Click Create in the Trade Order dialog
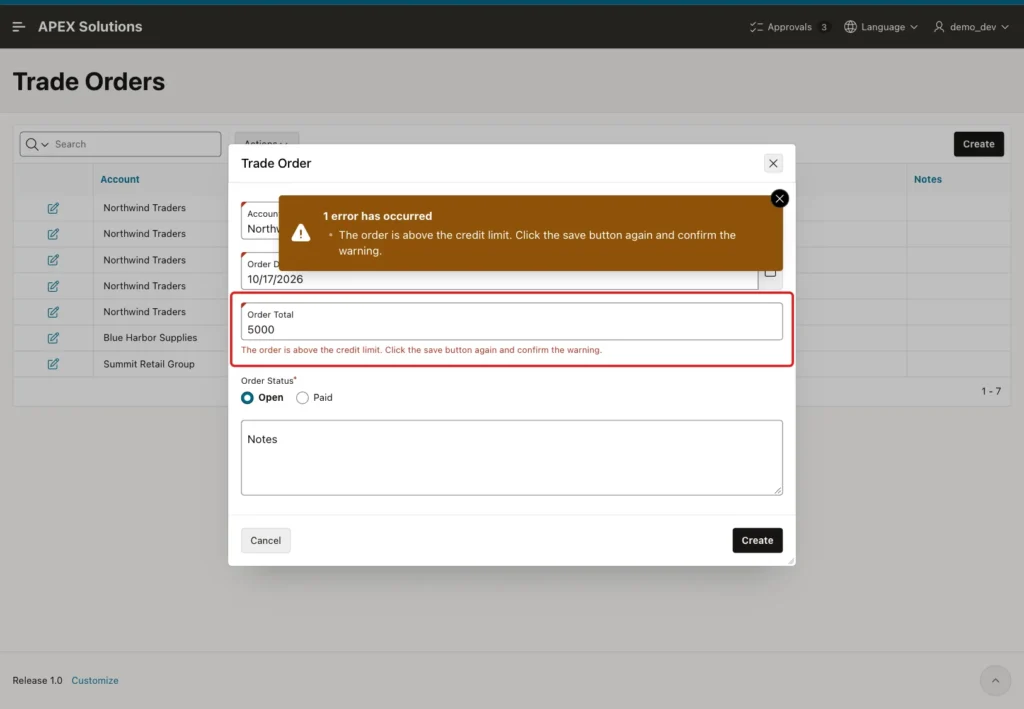Viewport: 1024px width, 709px height. coord(757,541)
